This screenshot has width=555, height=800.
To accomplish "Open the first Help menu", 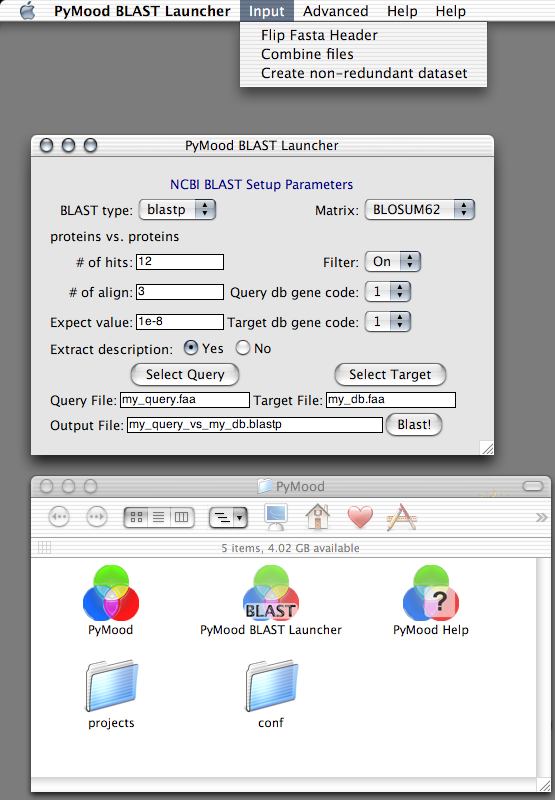I will tap(402, 11).
